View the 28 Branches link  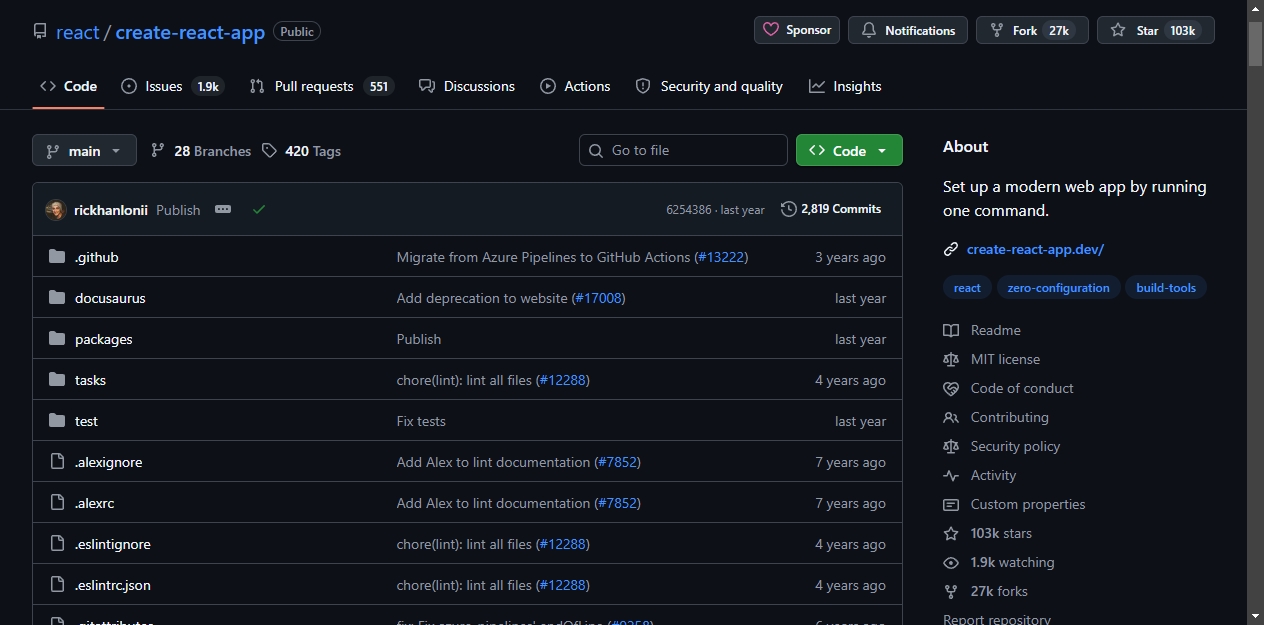click(201, 151)
